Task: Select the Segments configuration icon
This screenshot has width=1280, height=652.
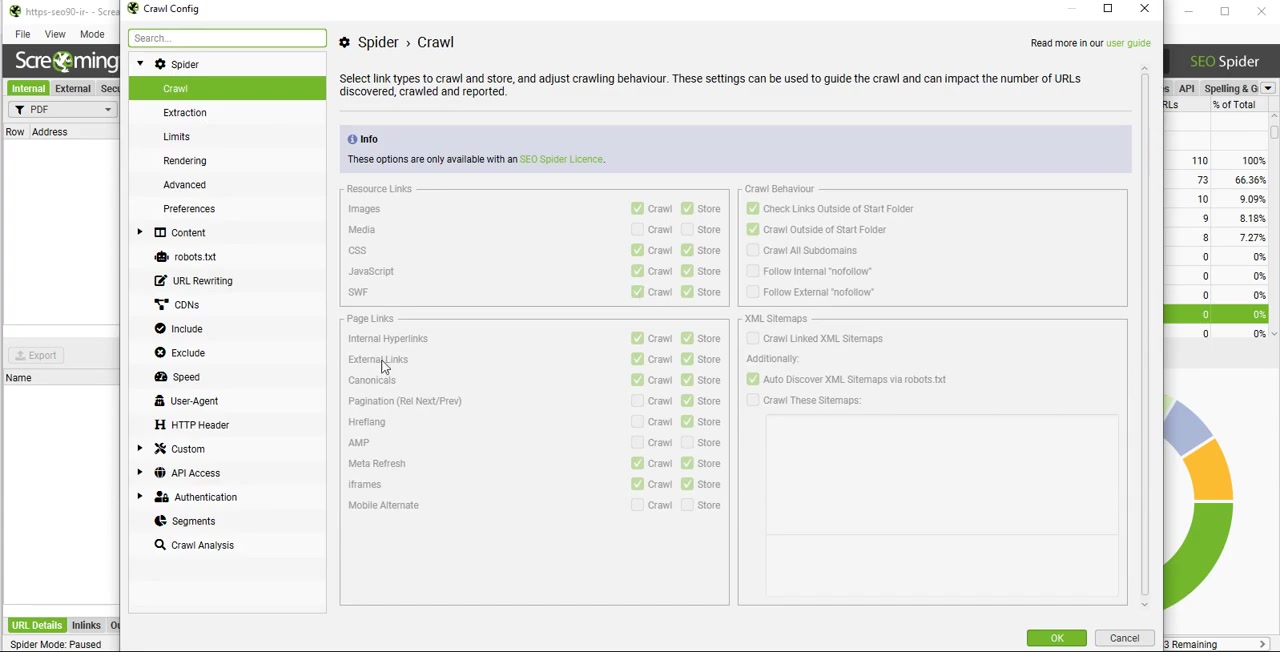Action: [160, 521]
